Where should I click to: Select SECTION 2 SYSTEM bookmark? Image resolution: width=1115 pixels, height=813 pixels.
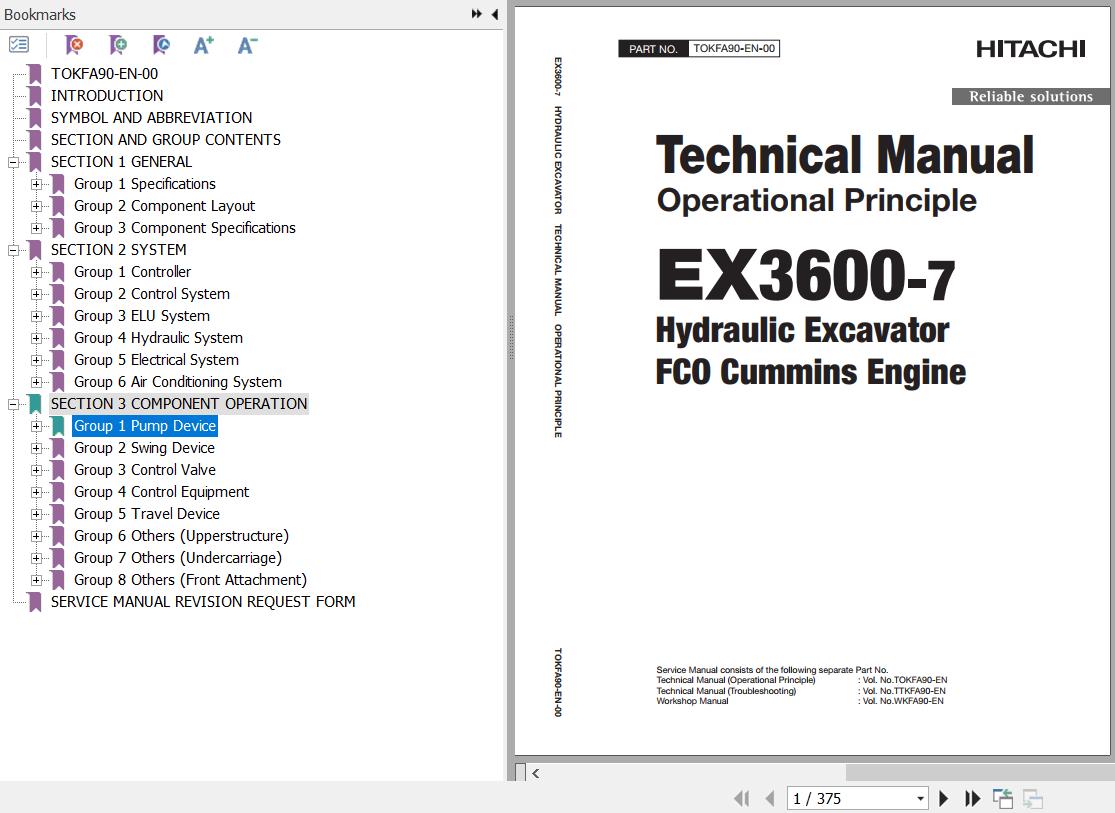coord(118,250)
